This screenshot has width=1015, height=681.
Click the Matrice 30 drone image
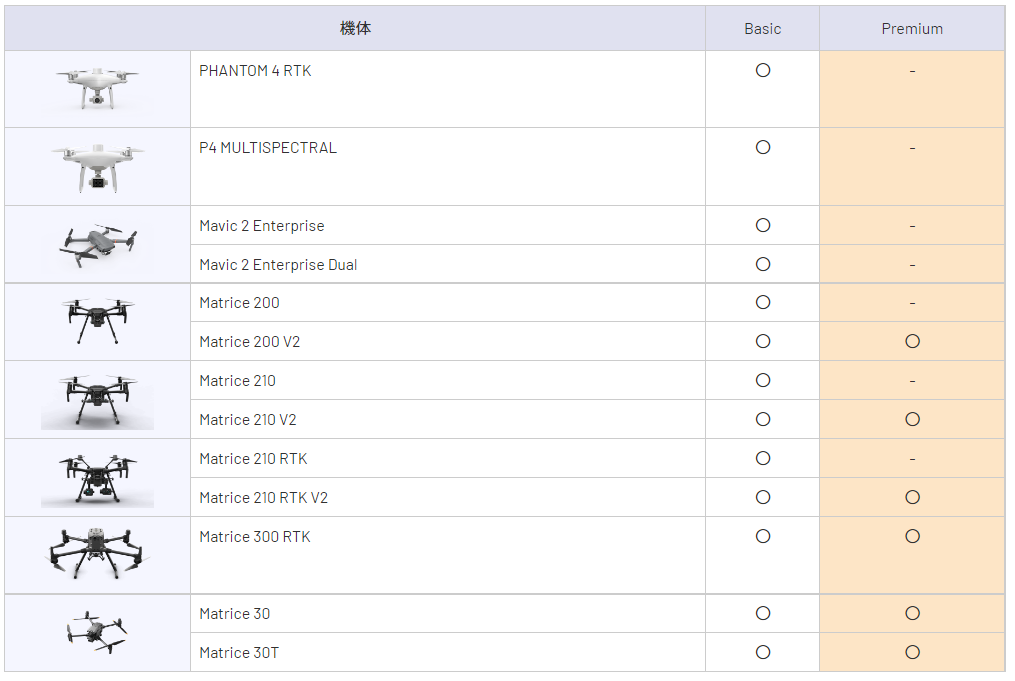(x=97, y=633)
